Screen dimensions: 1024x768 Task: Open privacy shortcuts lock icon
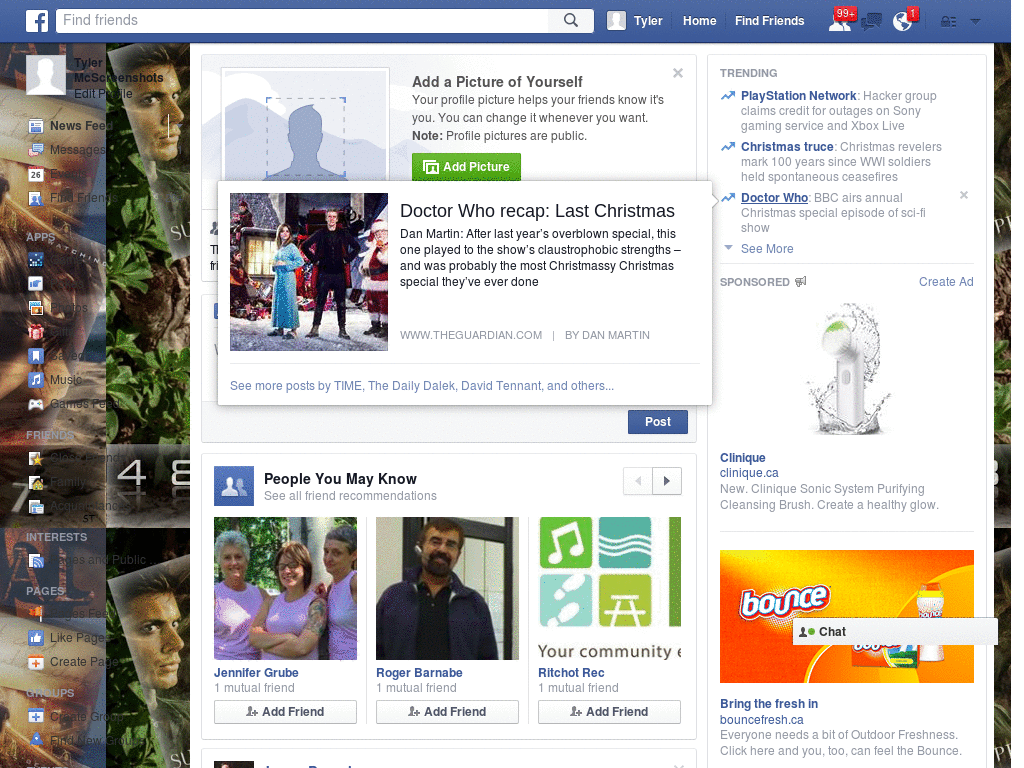coord(948,22)
